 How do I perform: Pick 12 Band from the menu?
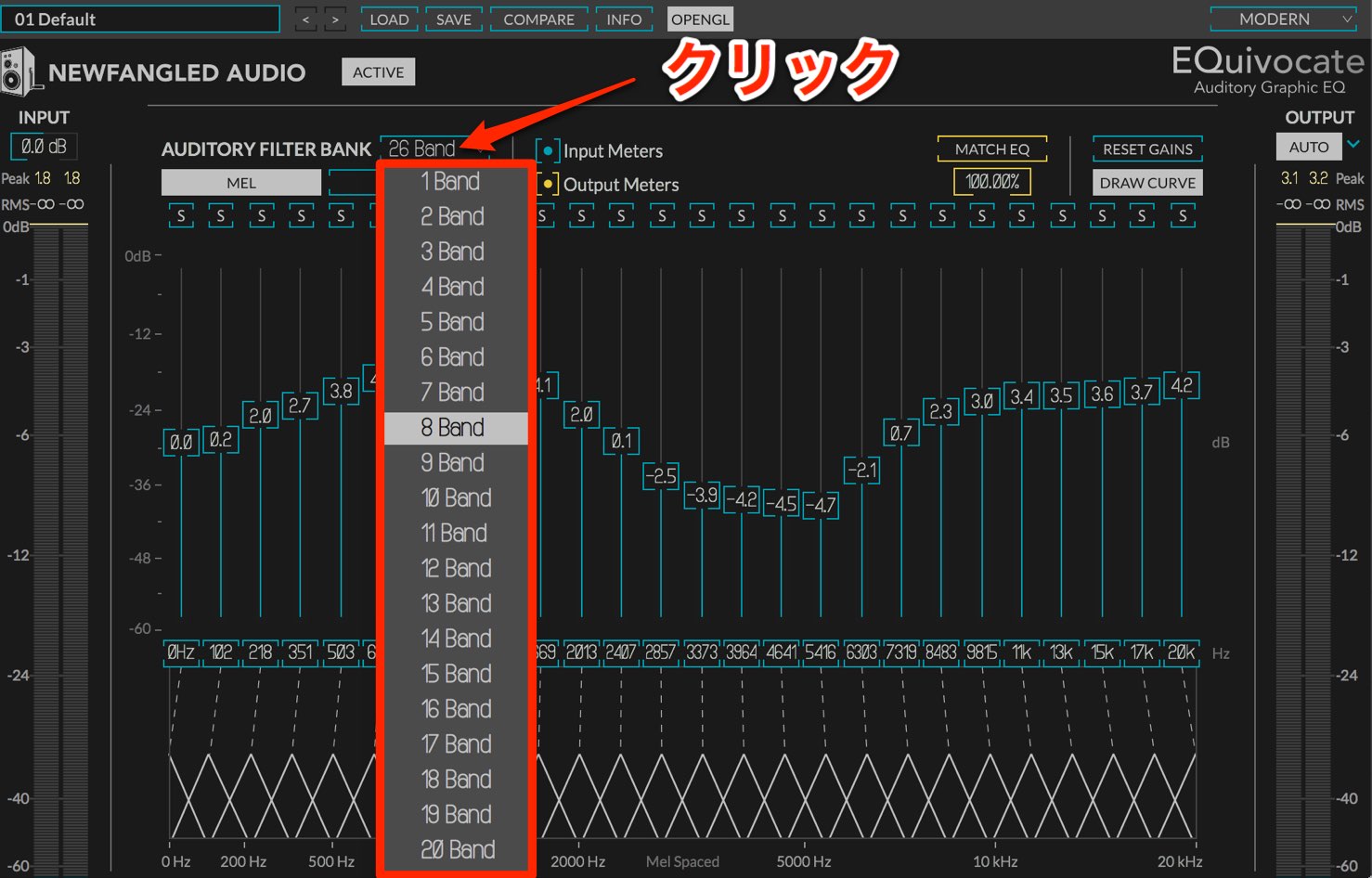456,569
